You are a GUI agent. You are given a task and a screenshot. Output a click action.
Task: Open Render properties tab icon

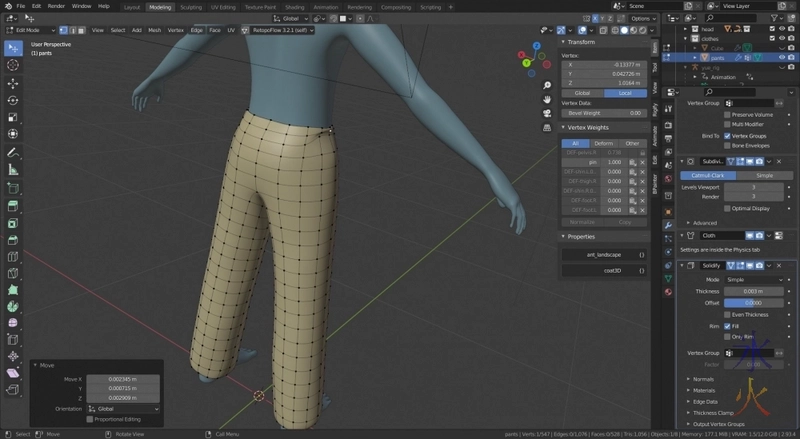tap(668, 125)
